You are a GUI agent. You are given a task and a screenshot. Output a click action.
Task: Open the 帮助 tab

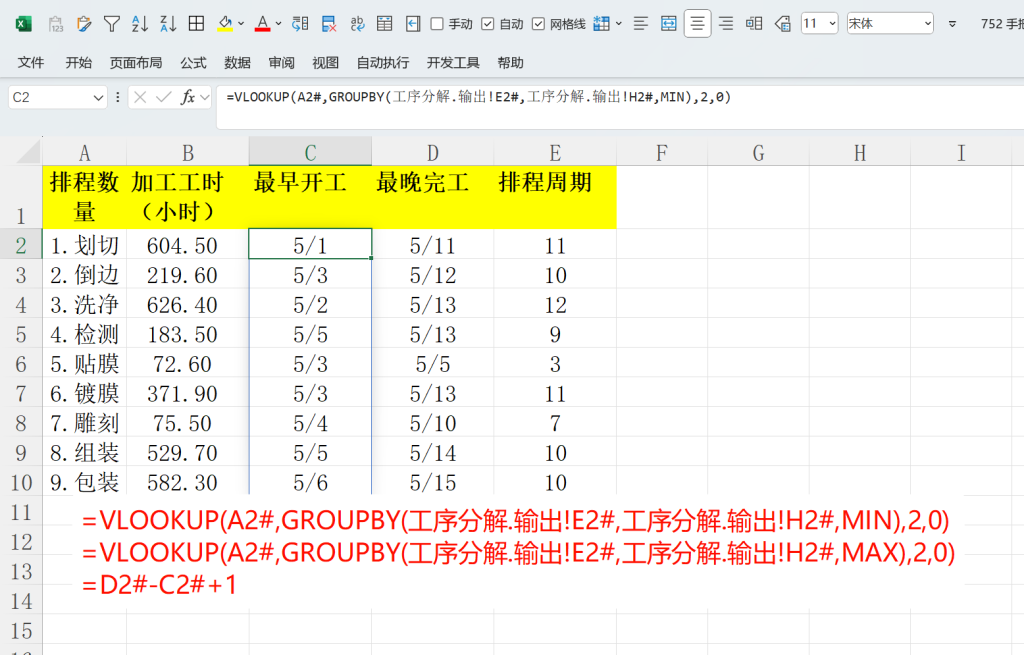pos(510,63)
